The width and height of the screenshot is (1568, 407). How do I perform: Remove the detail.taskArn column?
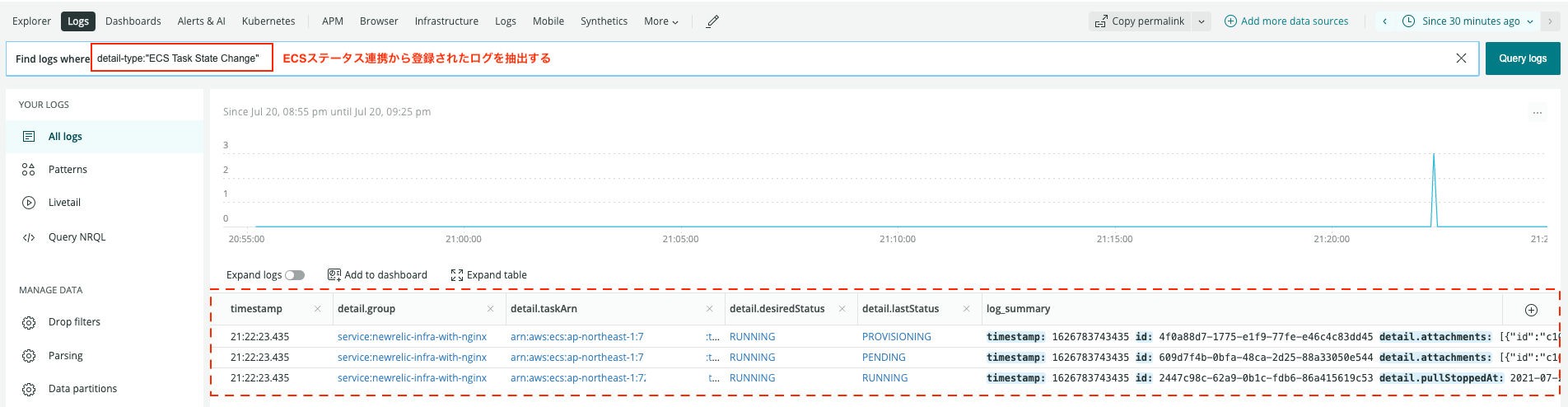(x=710, y=309)
